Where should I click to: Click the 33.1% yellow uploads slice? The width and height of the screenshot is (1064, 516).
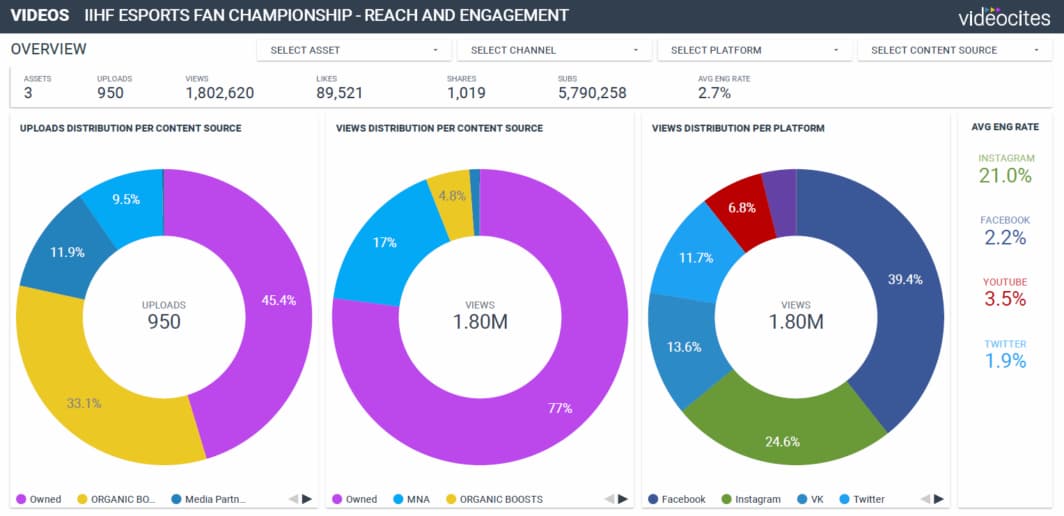coord(83,403)
